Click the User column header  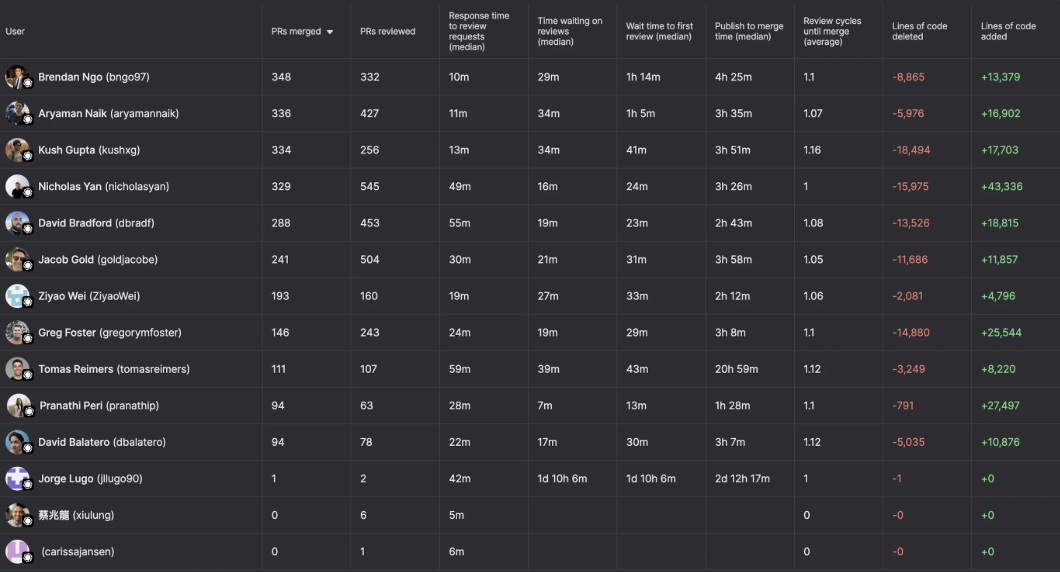click(x=15, y=32)
